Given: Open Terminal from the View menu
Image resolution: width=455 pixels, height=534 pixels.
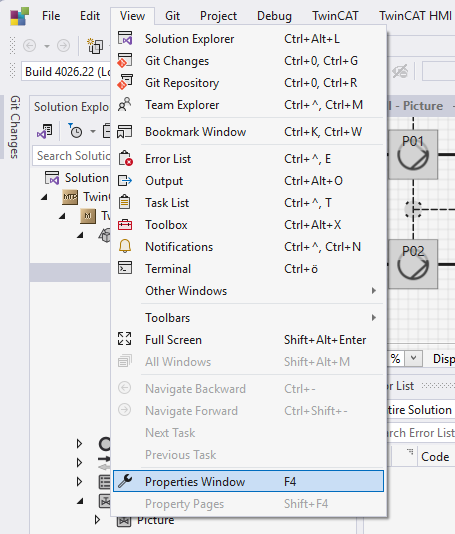Looking at the screenshot, I should pos(248,269).
